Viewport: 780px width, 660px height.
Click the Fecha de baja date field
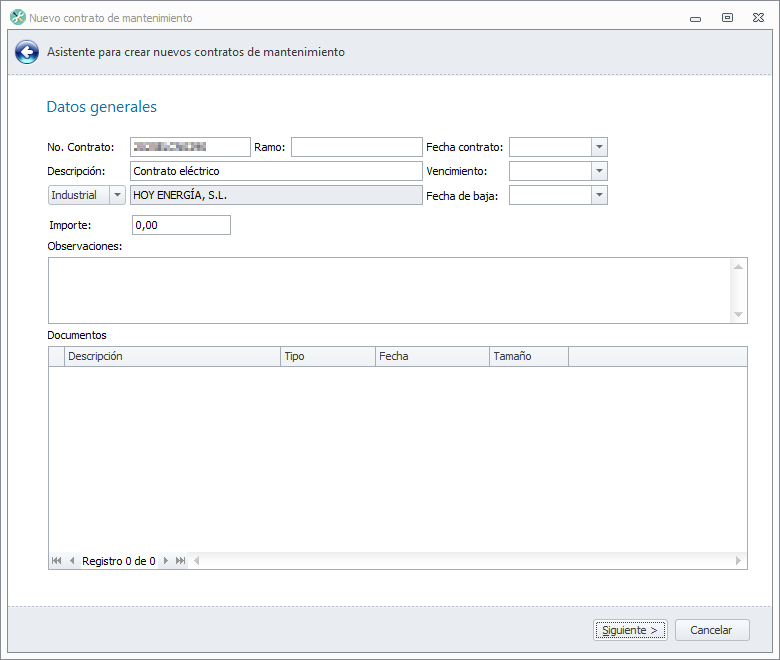pos(550,194)
